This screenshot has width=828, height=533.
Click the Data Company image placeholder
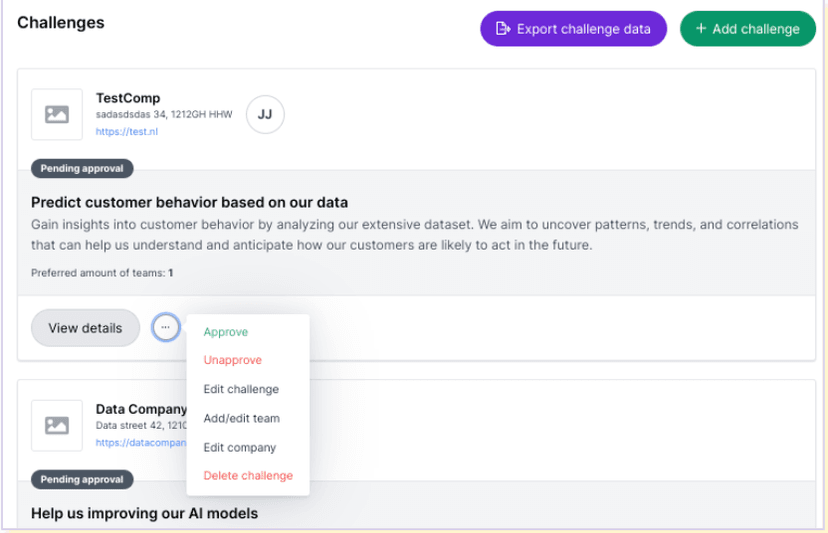[x=57, y=425]
